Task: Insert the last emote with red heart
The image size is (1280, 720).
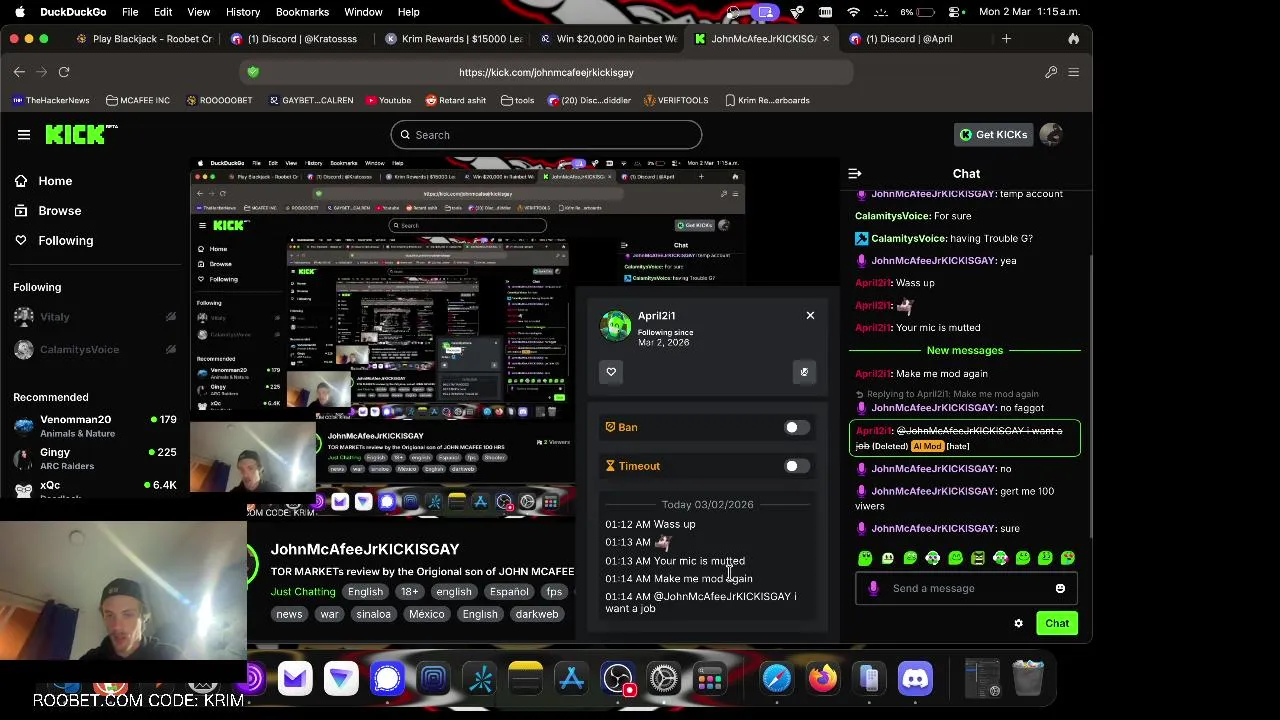Action: click(1068, 558)
